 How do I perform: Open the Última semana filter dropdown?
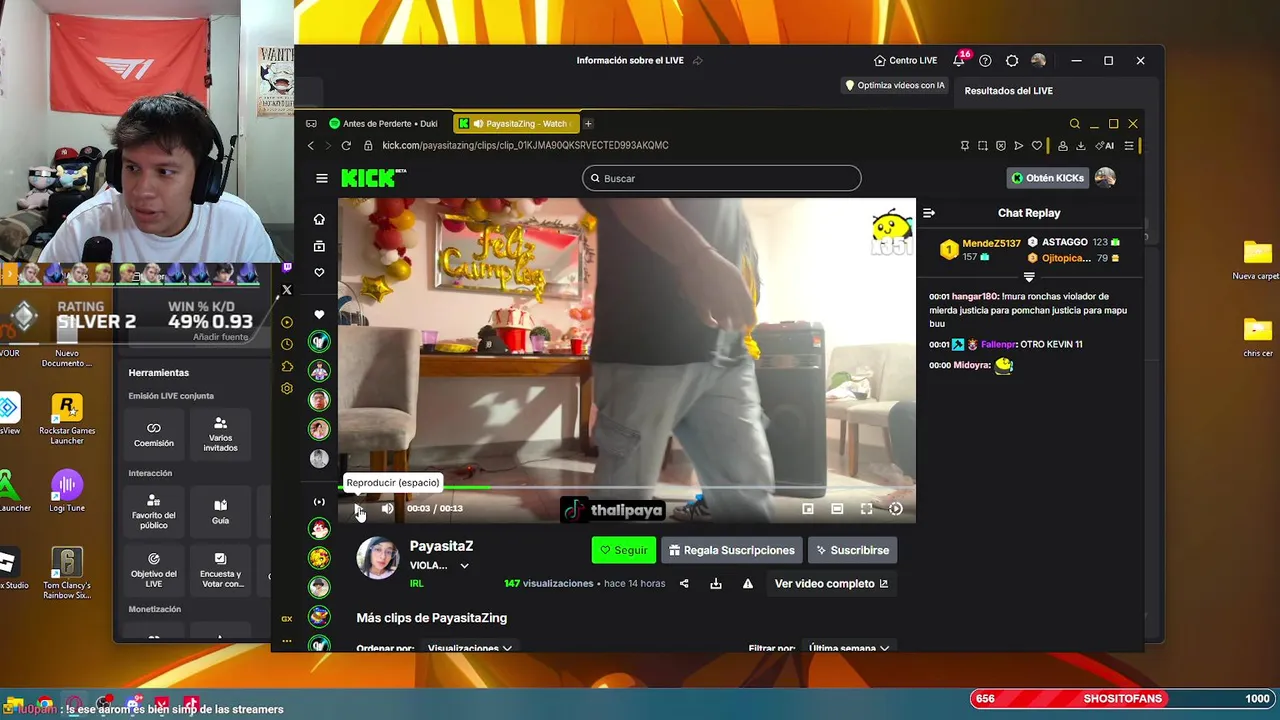[x=849, y=648]
